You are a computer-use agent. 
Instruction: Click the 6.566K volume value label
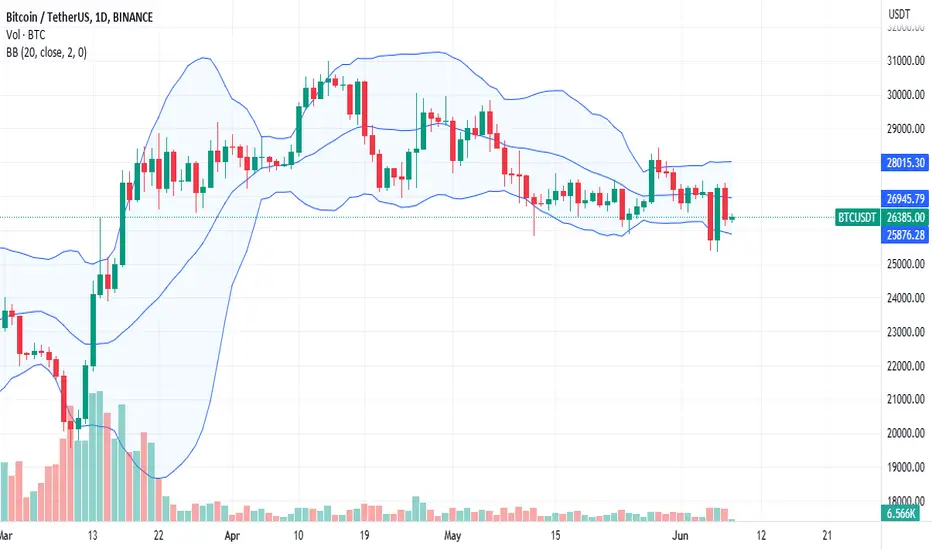(x=900, y=513)
